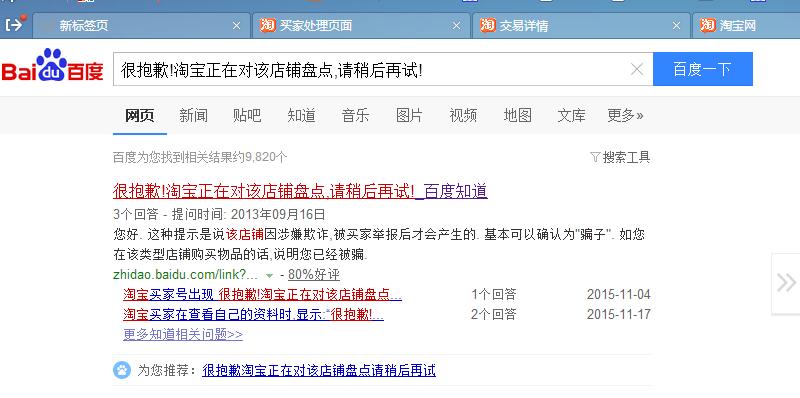Open 更多知道相关问题>> link
800x398 pixels.
coord(183,335)
